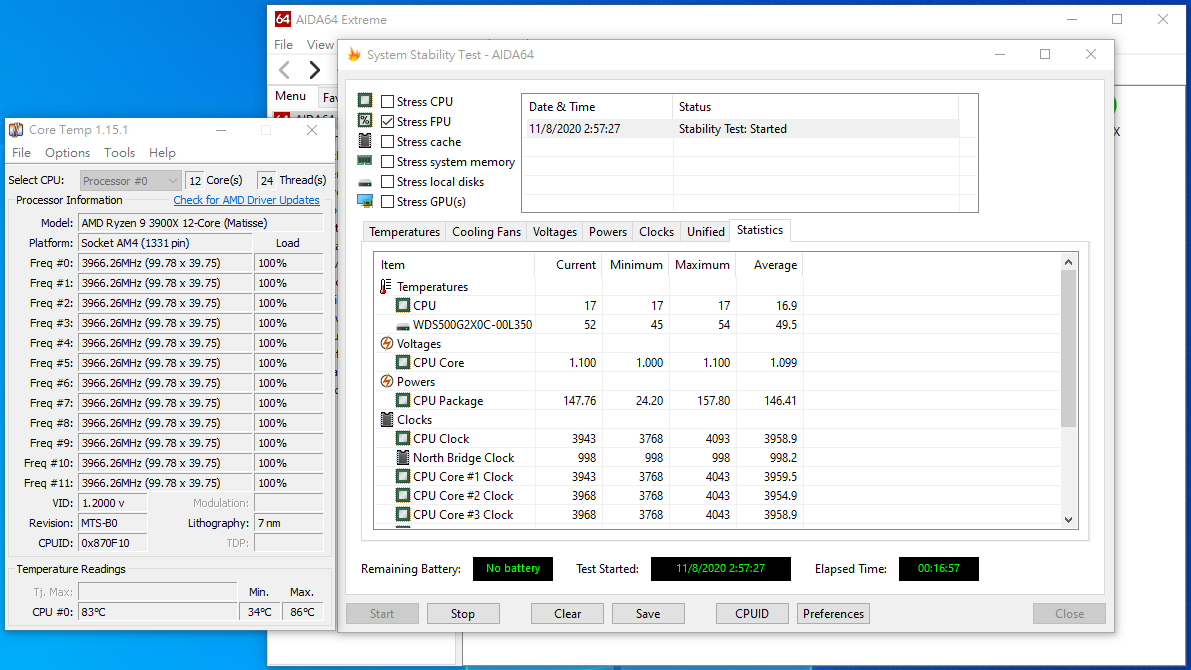This screenshot has height=670, width=1191.
Task: Click the flame icon in System Stability Test title bar
Action: click(x=354, y=54)
